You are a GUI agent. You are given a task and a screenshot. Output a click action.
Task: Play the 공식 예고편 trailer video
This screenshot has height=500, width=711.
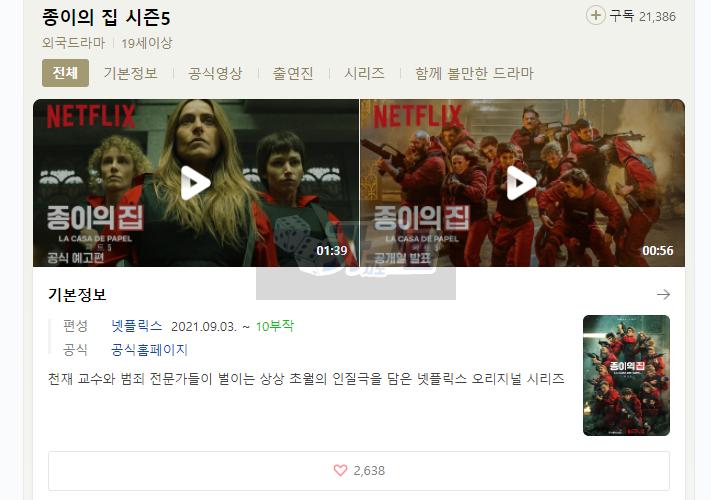[x=195, y=182]
